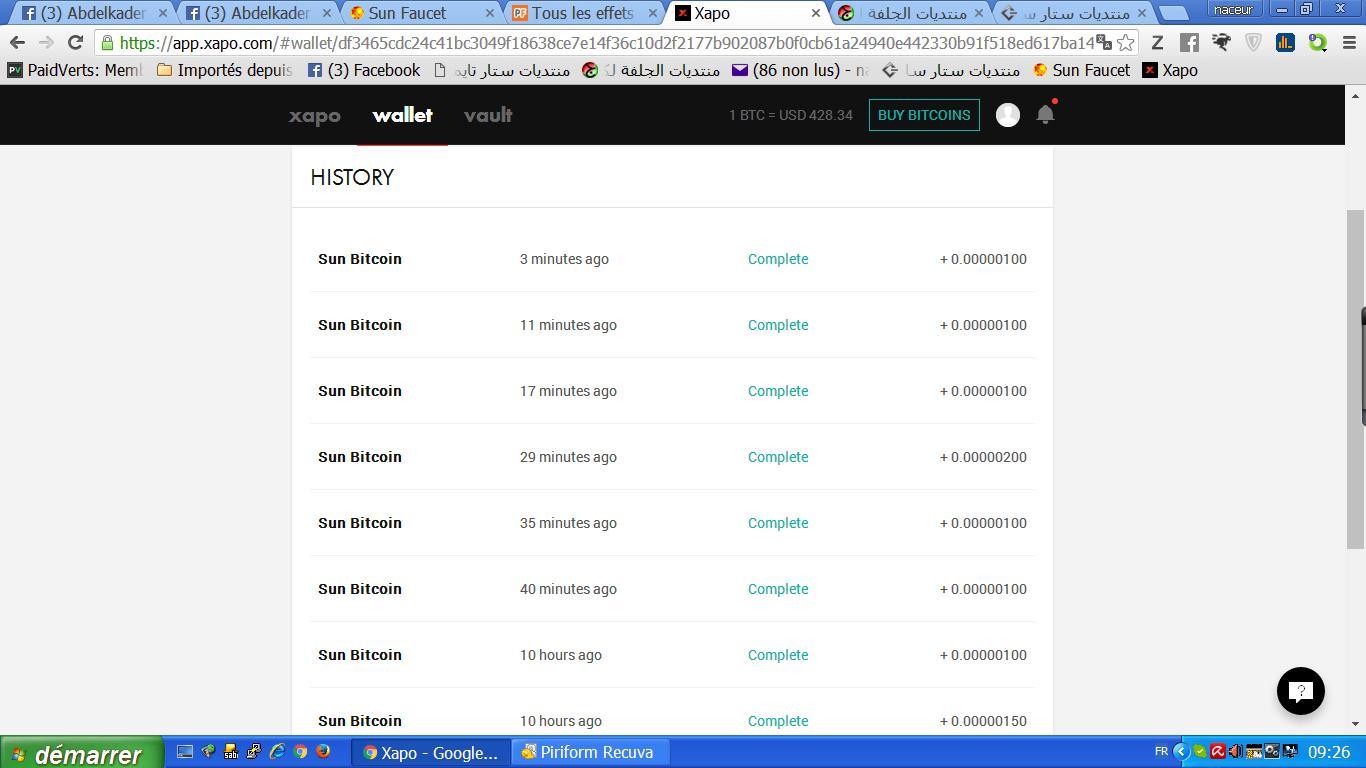Click the '11 minutes ago' timestamp
This screenshot has height=768, width=1366.
568,325
